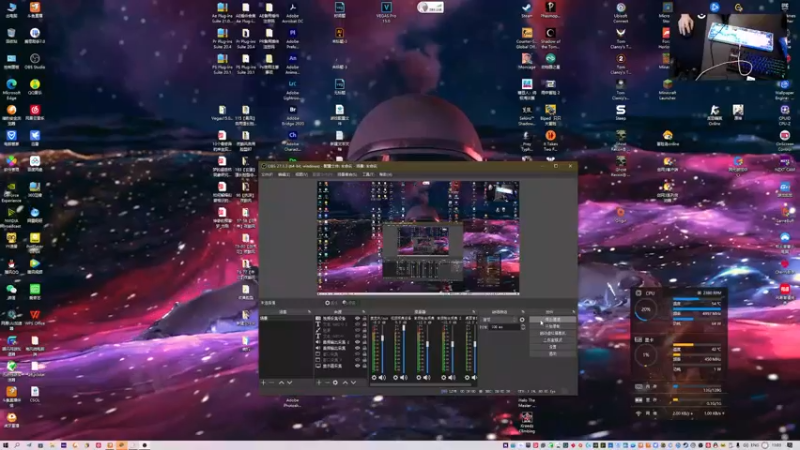The height and width of the screenshot is (450, 800).
Task: Click volume slider of second mixer channel
Action: pos(404,349)
